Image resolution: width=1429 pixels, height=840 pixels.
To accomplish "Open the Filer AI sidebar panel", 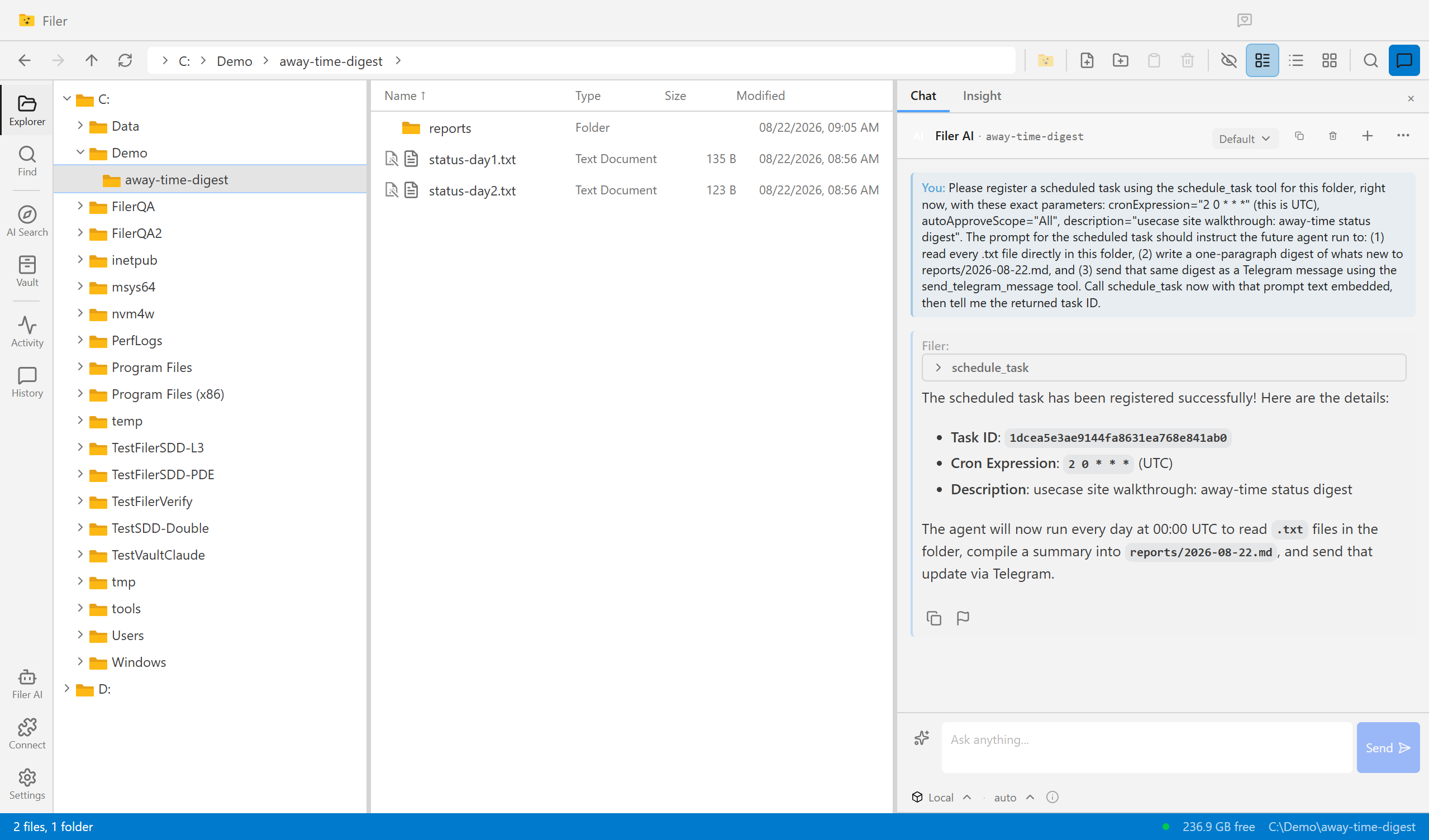I will tap(27, 684).
